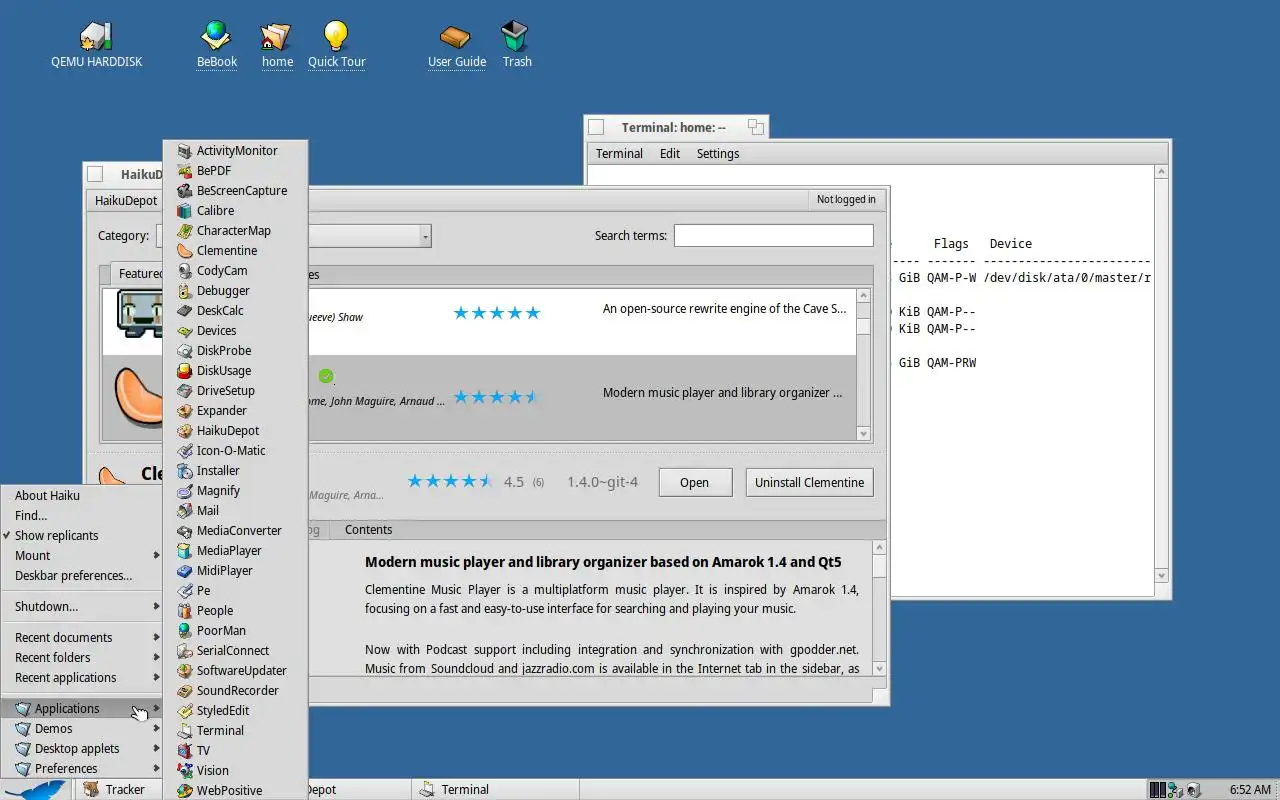The height and width of the screenshot is (800, 1280).
Task: Open Expander from Applications list
Action: [235, 410]
